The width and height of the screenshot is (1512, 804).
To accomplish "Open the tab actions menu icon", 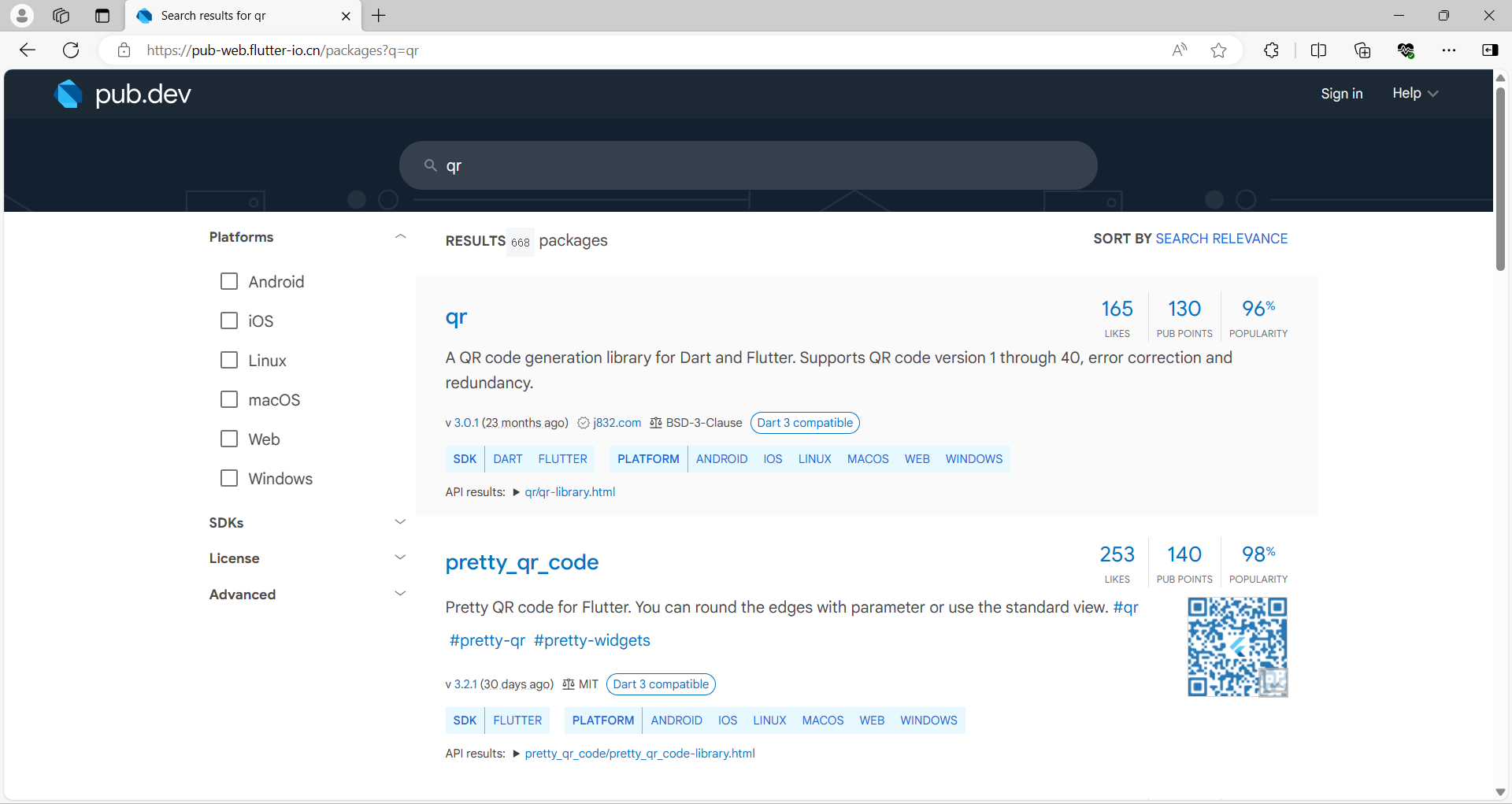I will tap(102, 16).
